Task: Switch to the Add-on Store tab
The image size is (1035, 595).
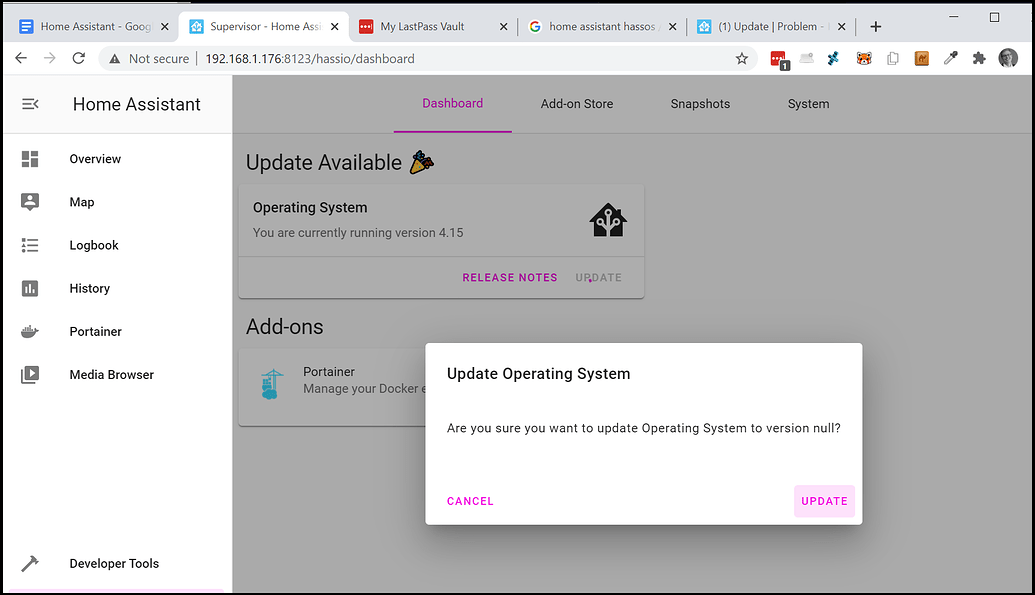Action: point(577,104)
